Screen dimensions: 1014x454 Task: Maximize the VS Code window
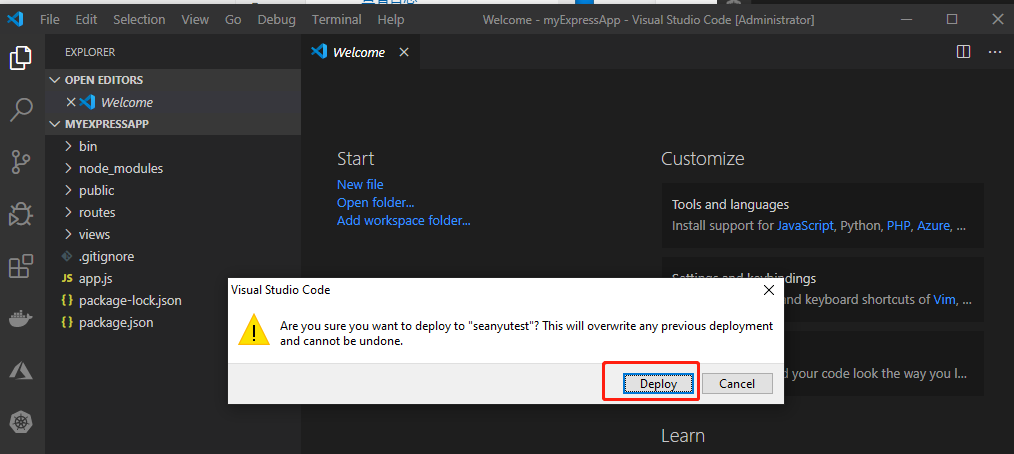click(x=952, y=19)
